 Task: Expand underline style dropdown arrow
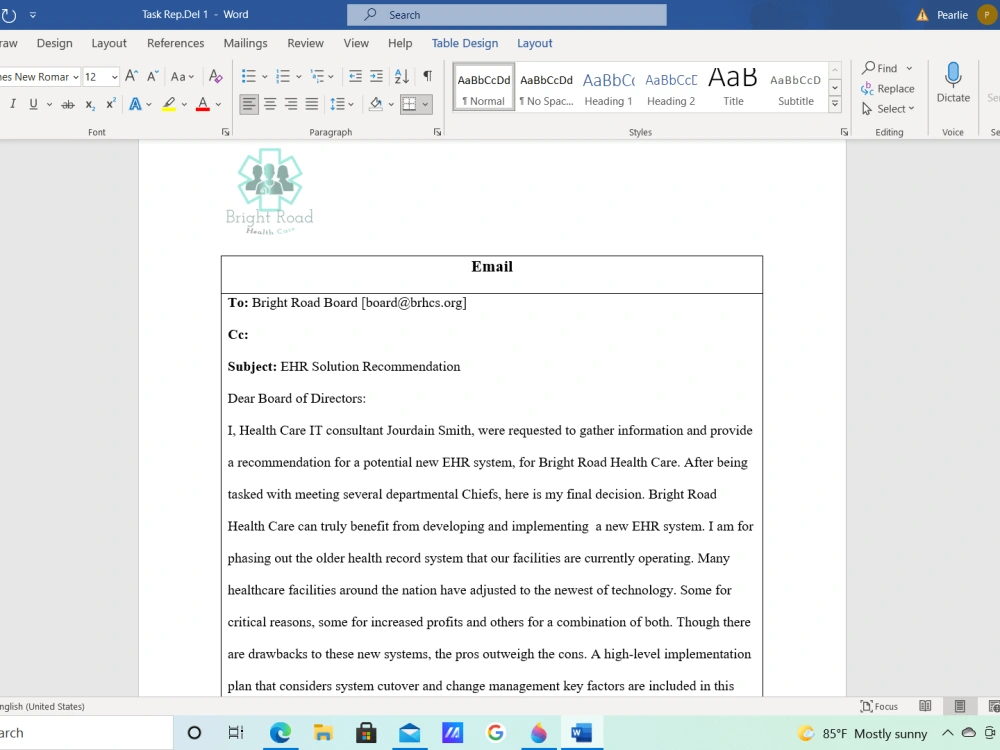[x=49, y=104]
